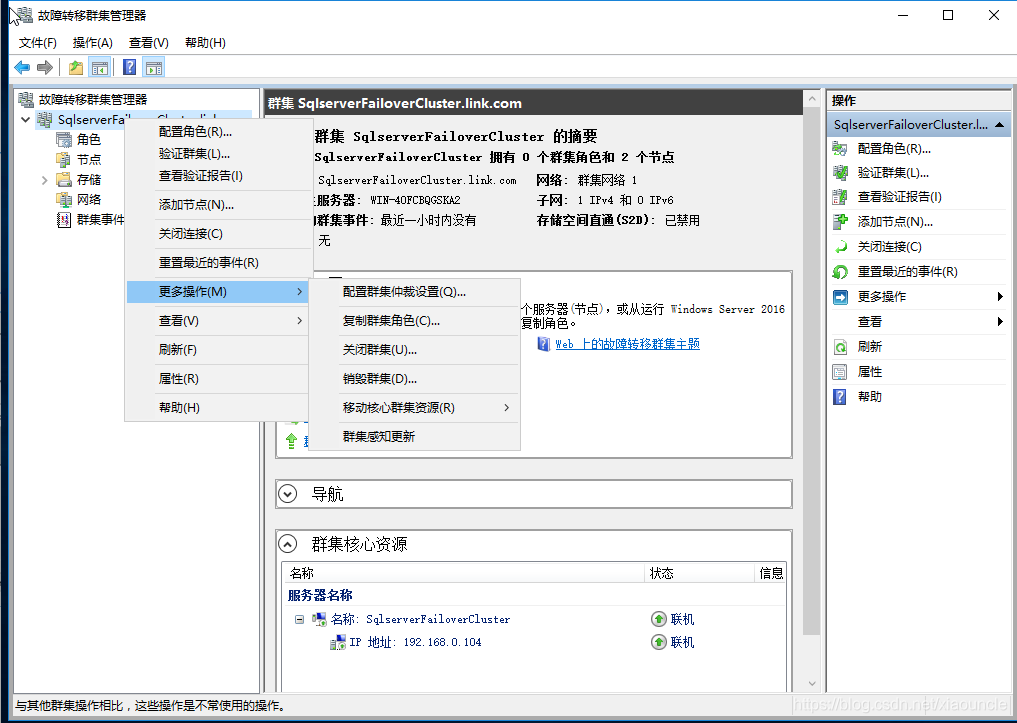Image resolution: width=1017 pixels, height=723 pixels.
Task: Open the 操作(A) menu in the menu bar
Action: click(x=93, y=43)
